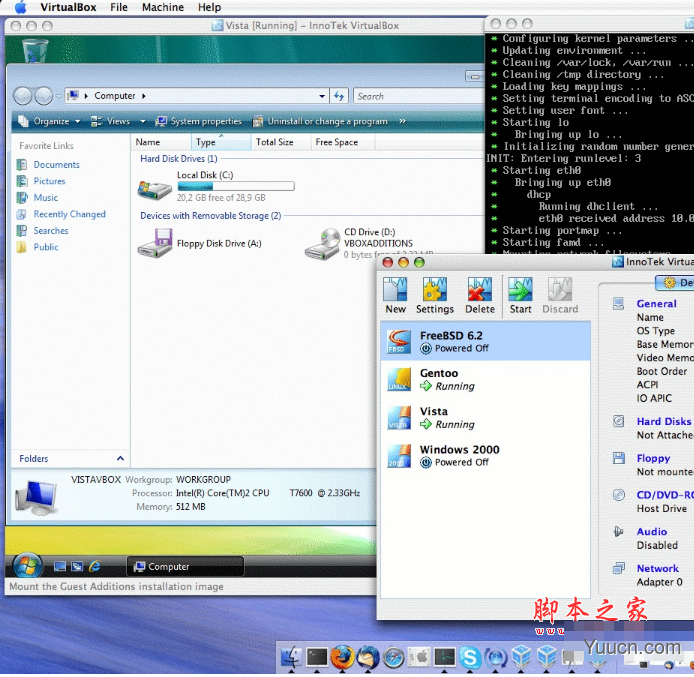
Task: Open the Floppy section link
Action: pyautogui.click(x=653, y=458)
